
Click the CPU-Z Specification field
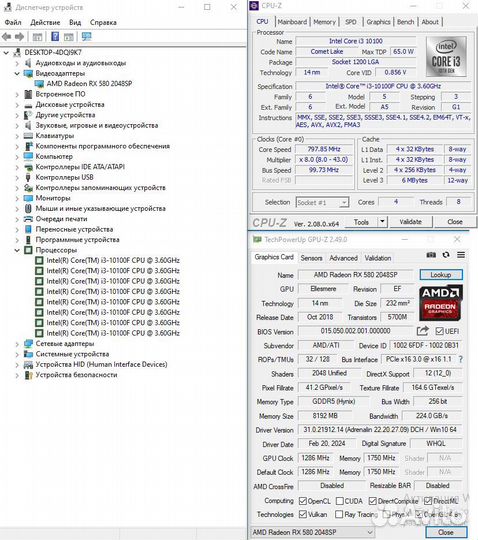click(383, 86)
